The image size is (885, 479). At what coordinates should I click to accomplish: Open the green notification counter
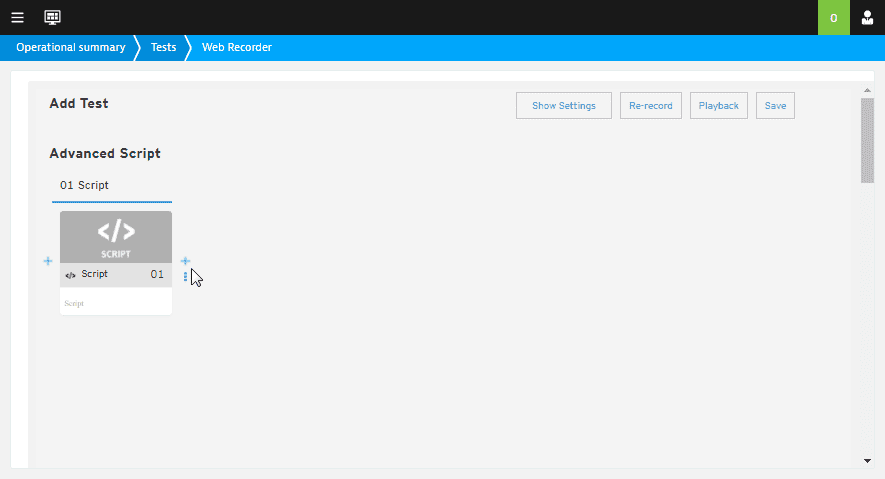pos(834,17)
